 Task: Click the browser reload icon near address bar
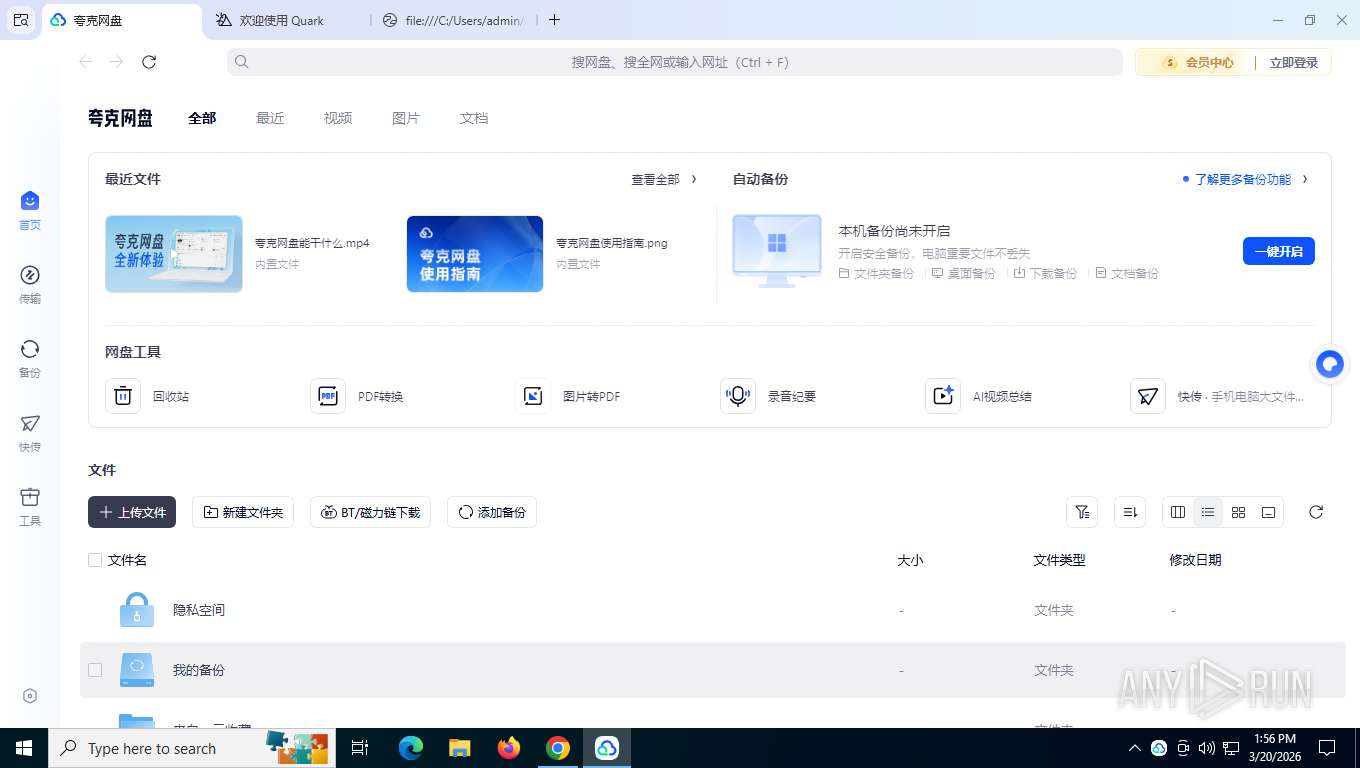149,62
